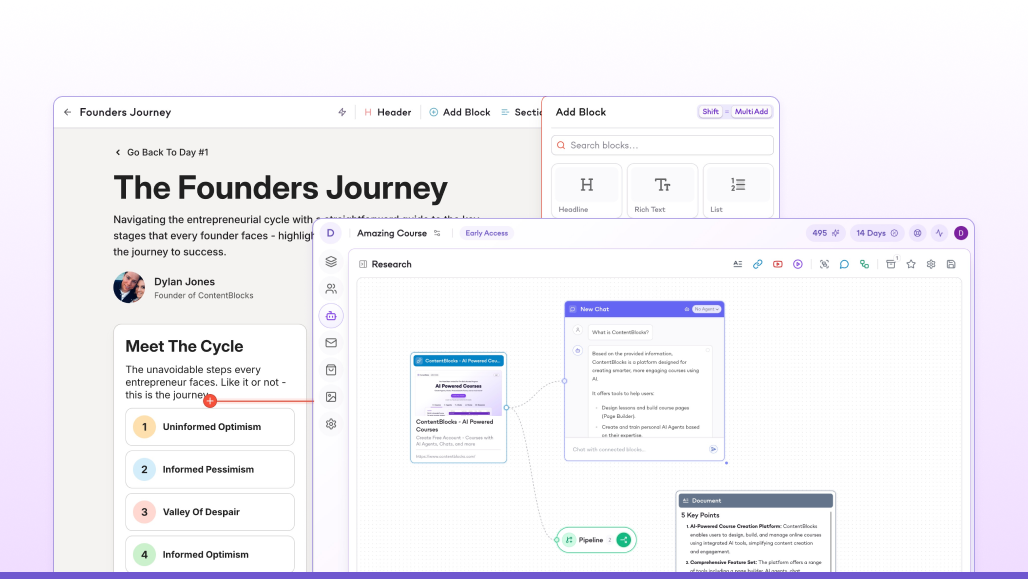The width and height of the screenshot is (1028, 579).
Task: Click the red plus insert-block marker
Action: pyautogui.click(x=210, y=401)
